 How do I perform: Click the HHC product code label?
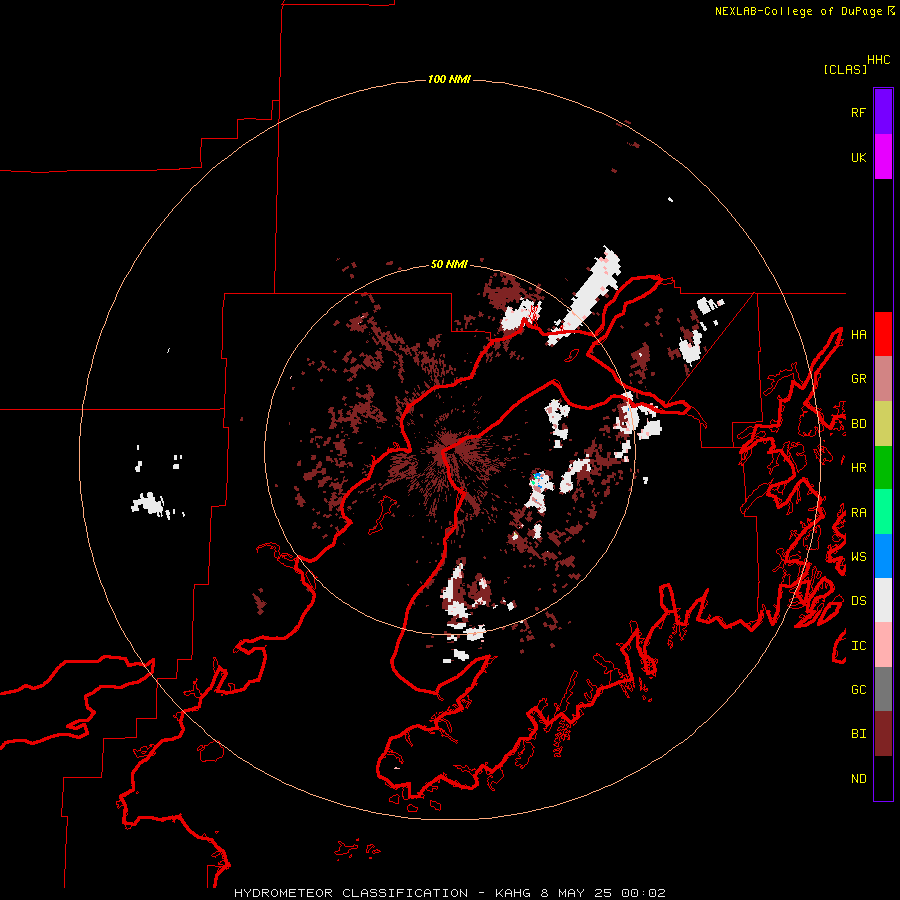pos(879,60)
